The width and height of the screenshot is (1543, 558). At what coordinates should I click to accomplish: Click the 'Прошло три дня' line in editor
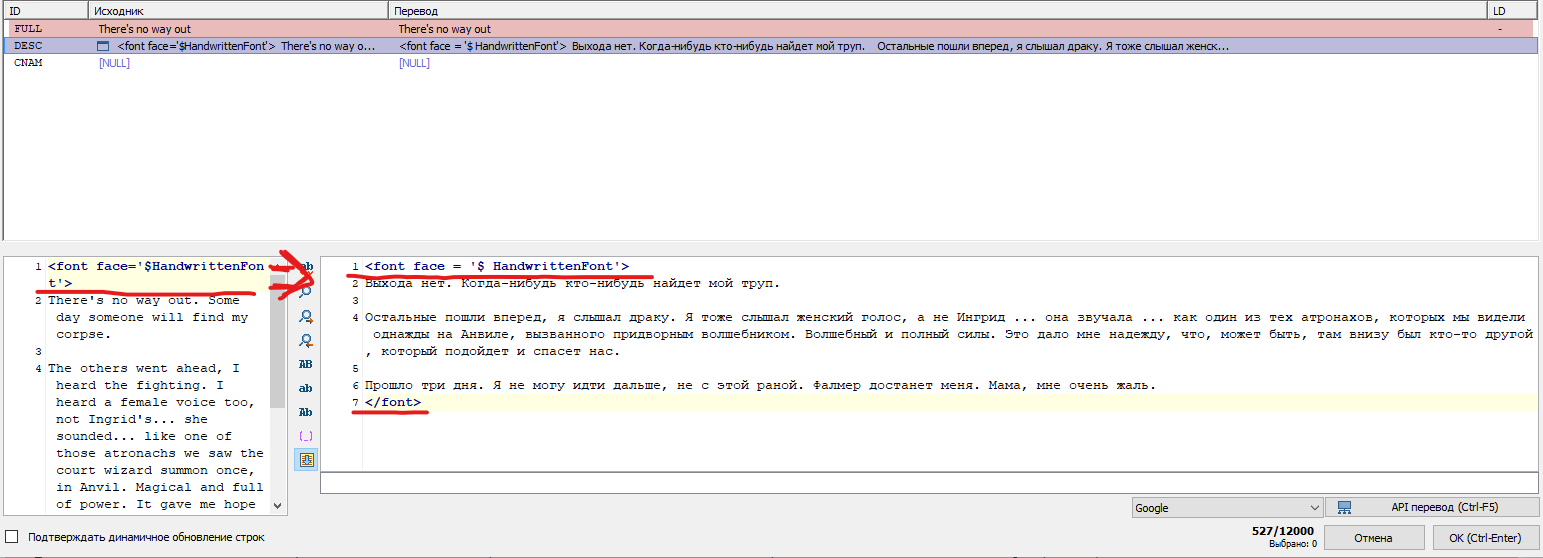click(760, 385)
